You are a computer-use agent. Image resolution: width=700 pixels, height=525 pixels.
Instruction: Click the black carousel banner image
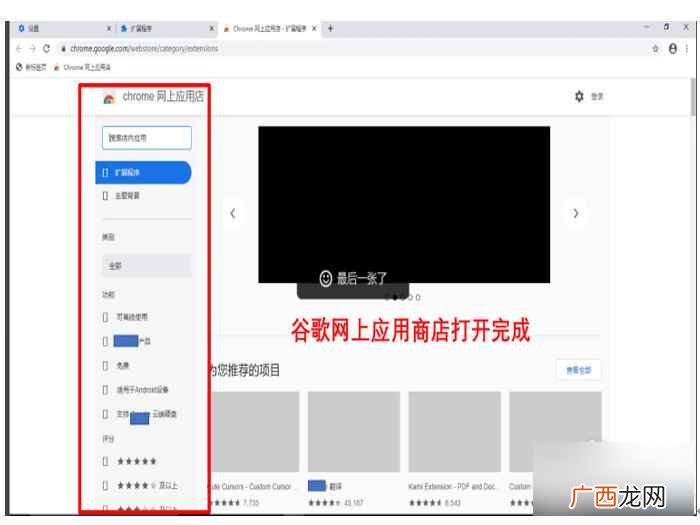click(x=404, y=204)
